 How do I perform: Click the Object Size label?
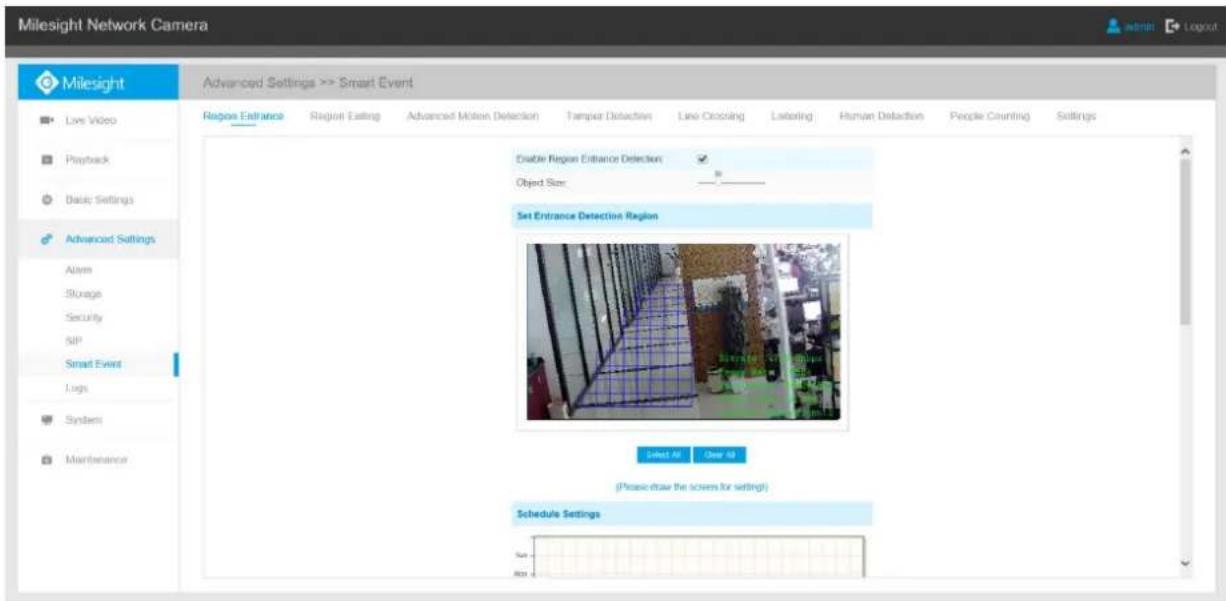[x=542, y=183]
